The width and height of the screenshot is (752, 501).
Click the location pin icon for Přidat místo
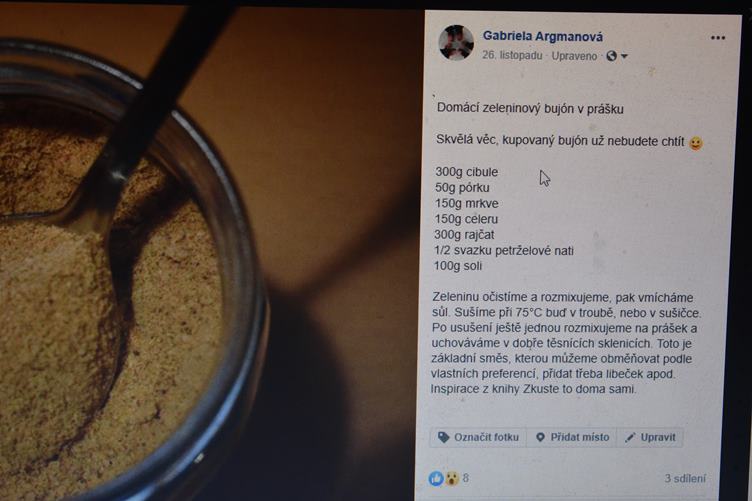pyautogui.click(x=540, y=437)
